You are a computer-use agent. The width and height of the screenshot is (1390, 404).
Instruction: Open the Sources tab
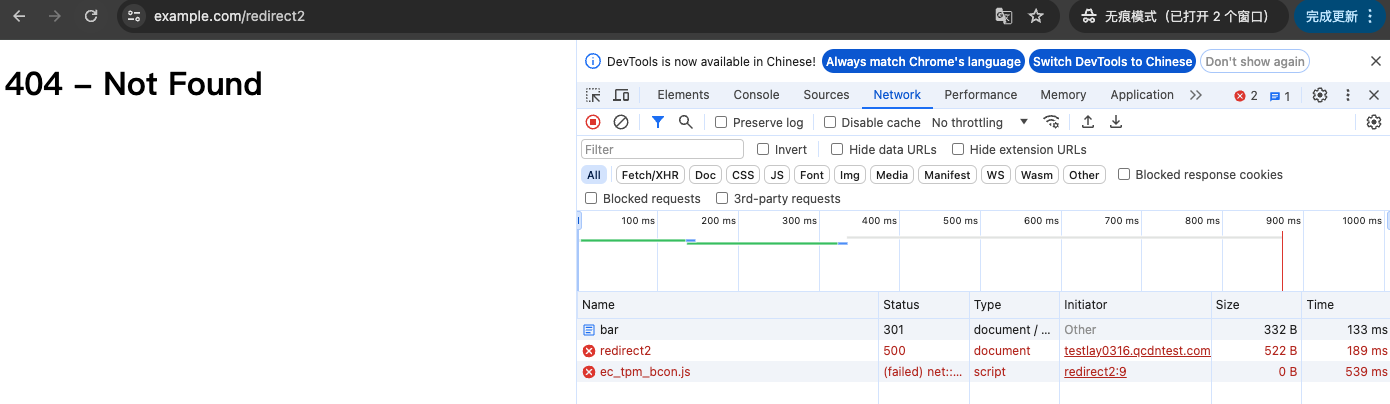click(826, 95)
